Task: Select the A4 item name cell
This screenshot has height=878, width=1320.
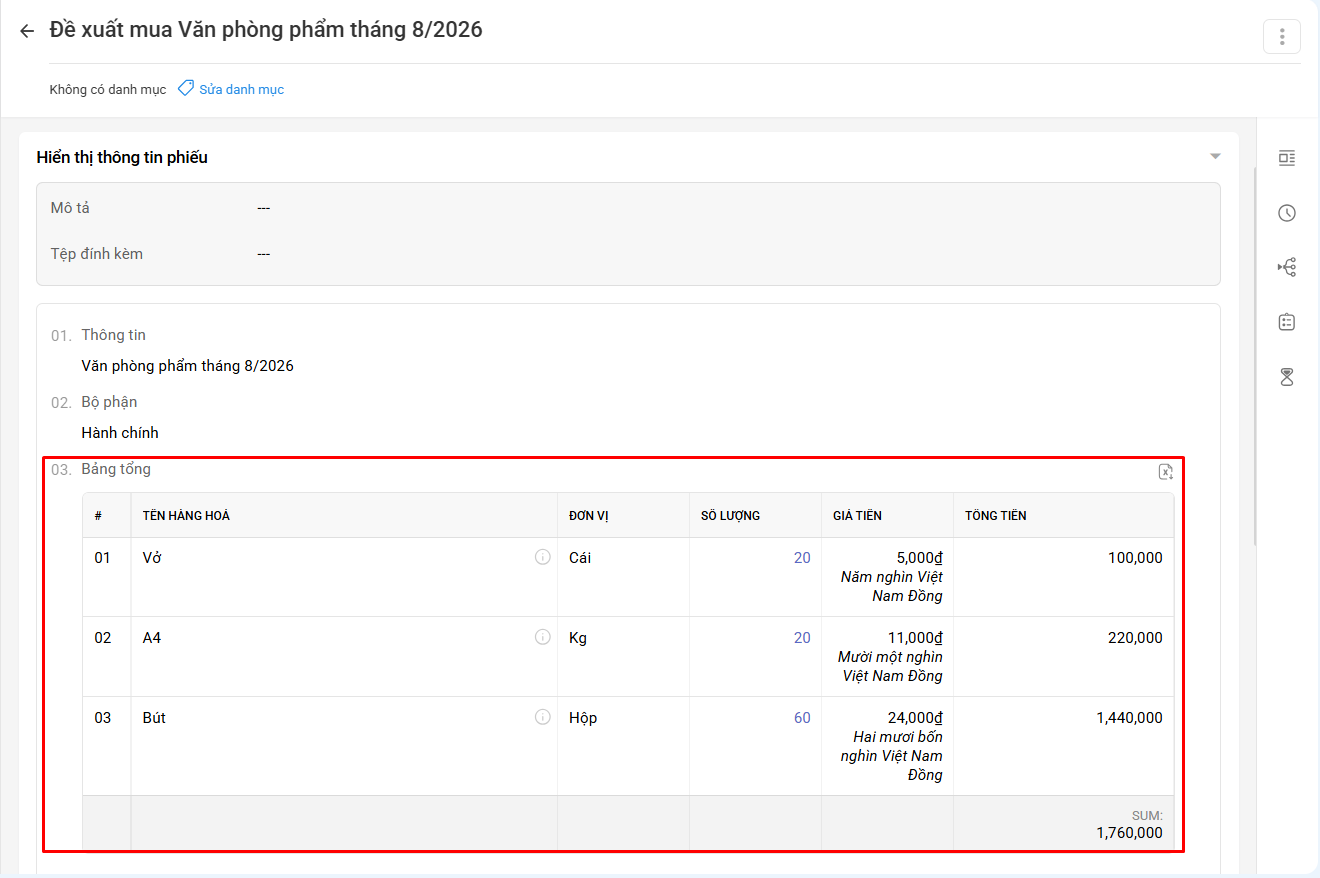Action: click(344, 657)
